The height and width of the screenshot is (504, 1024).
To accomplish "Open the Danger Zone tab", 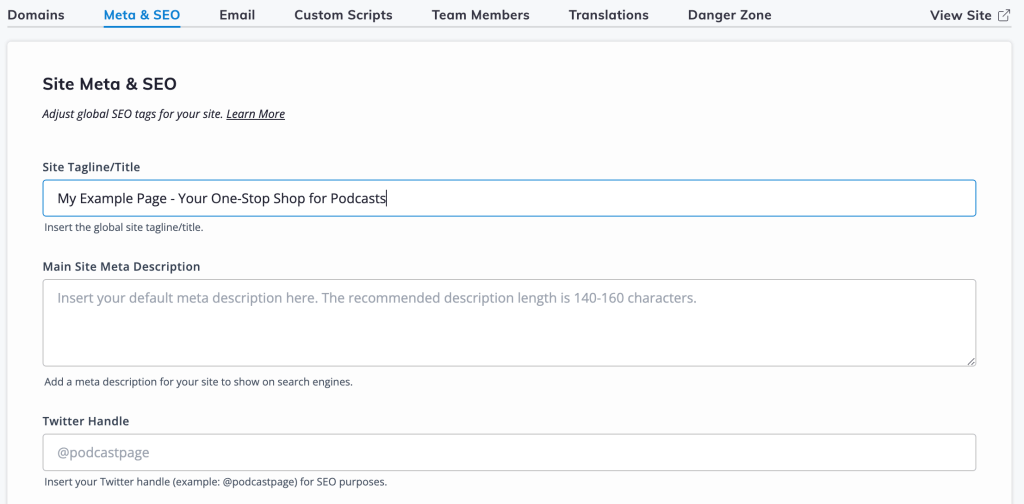I will click(729, 15).
